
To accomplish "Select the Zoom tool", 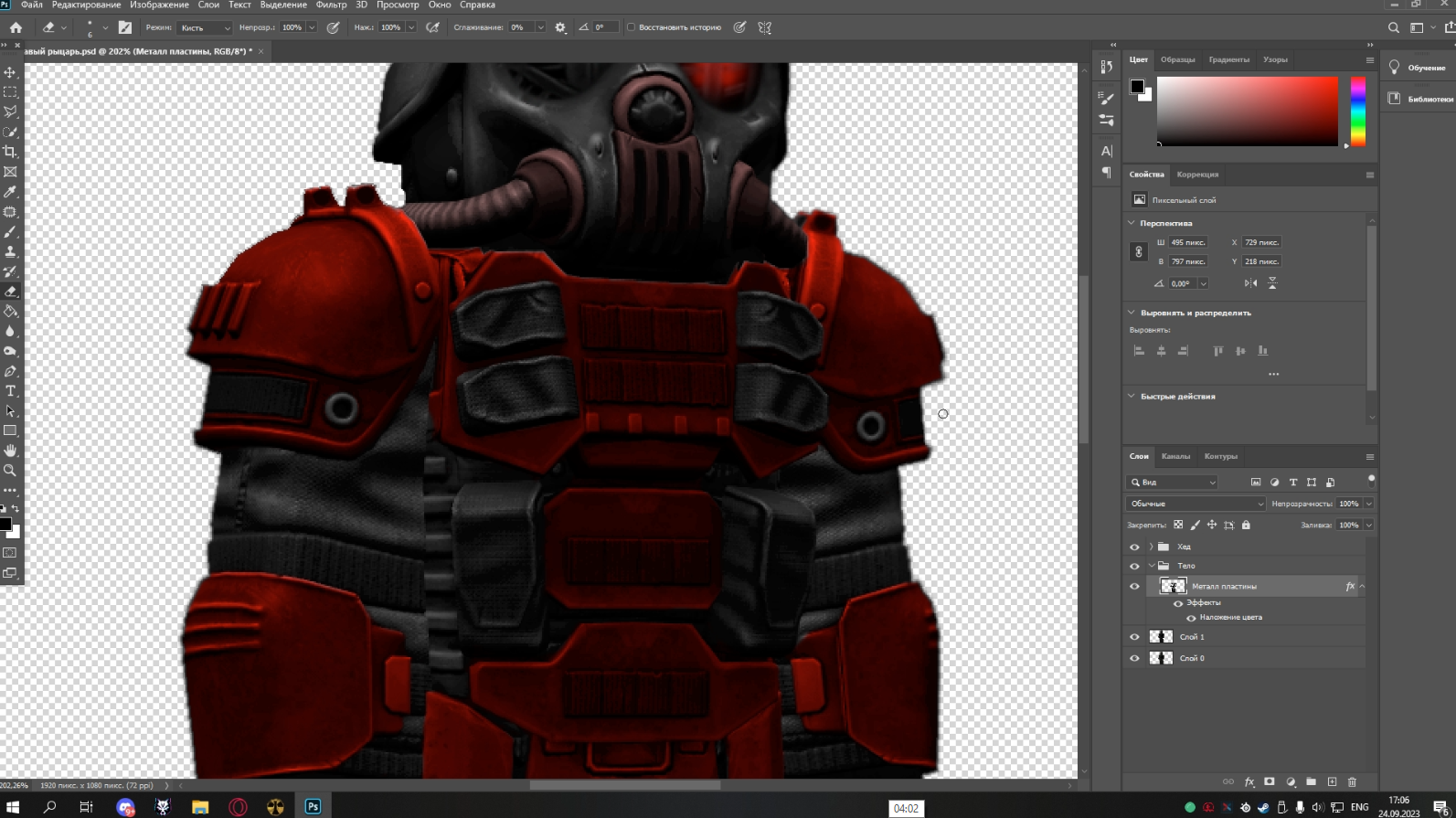I will 10,471.
